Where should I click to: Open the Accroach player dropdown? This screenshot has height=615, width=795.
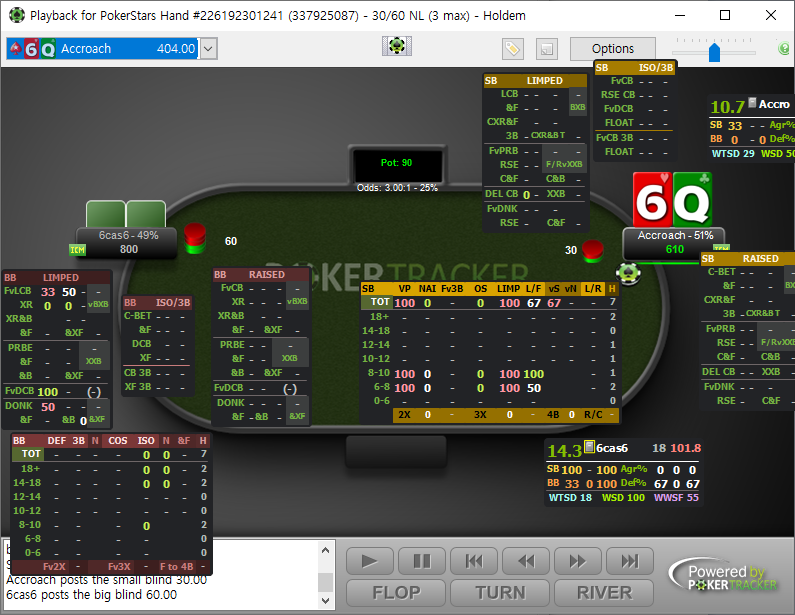point(208,49)
